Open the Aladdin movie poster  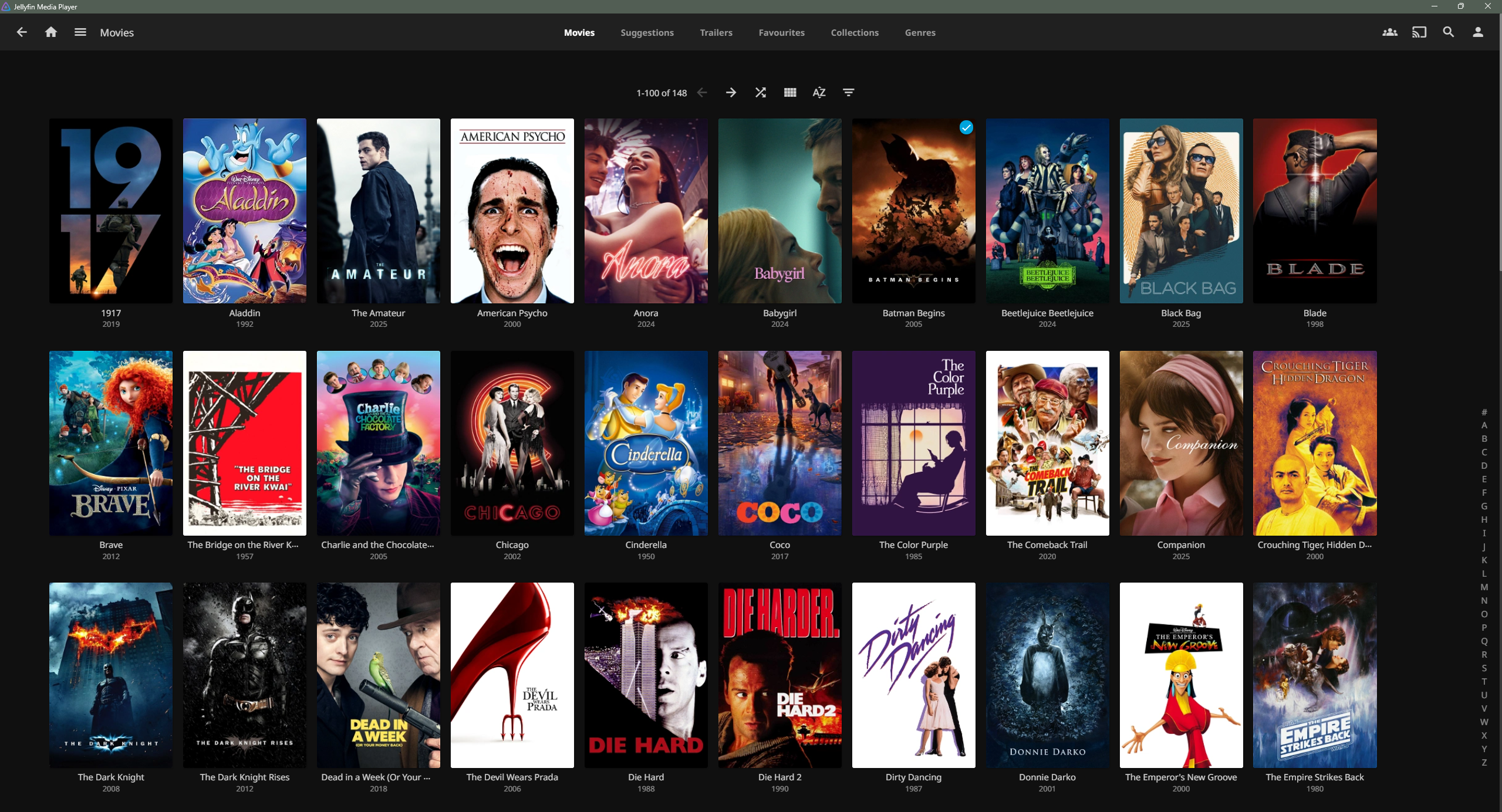[x=245, y=211]
